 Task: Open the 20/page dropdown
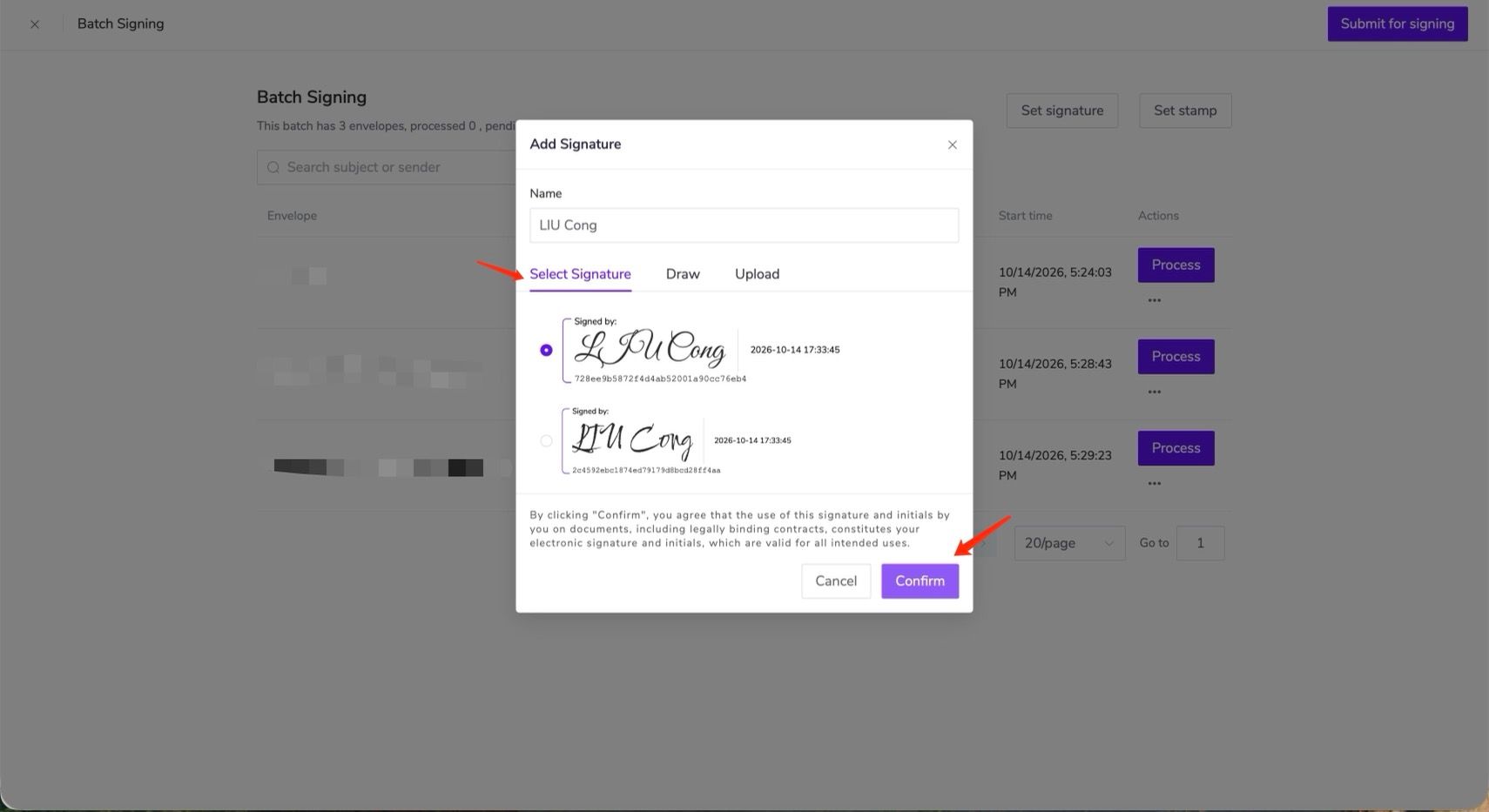pos(1069,543)
